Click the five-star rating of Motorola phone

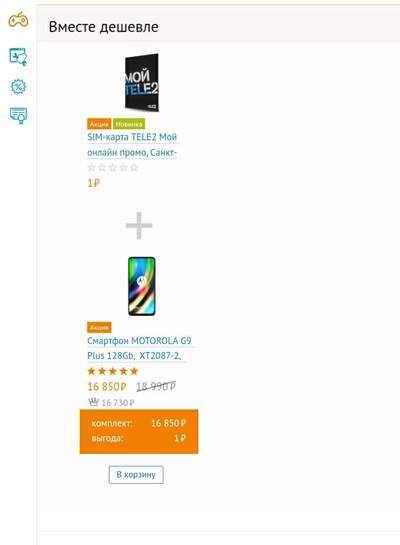pos(113,371)
